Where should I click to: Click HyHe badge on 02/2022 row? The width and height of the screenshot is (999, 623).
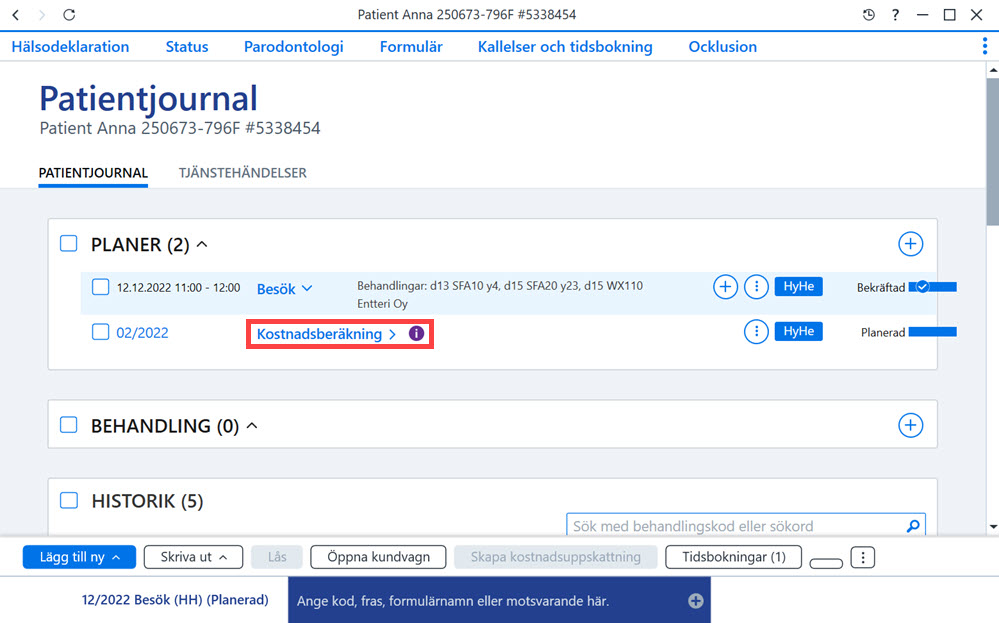pos(798,331)
